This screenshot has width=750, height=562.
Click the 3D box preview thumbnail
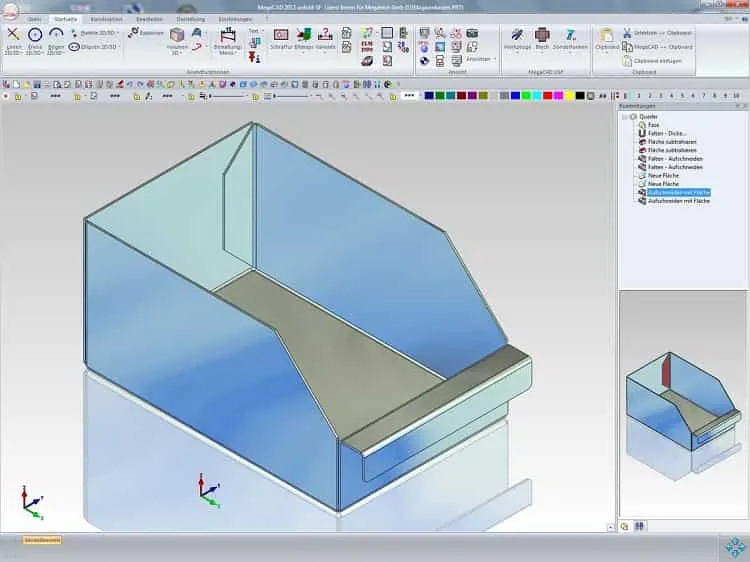tap(683, 404)
